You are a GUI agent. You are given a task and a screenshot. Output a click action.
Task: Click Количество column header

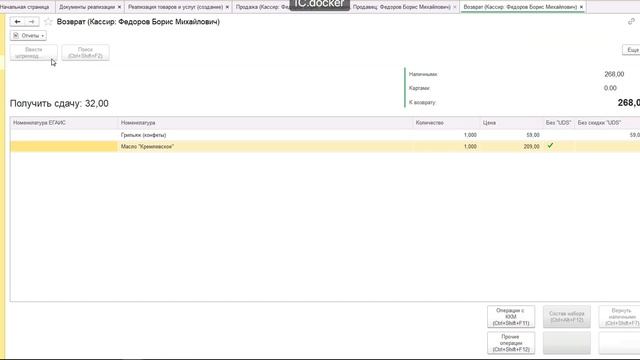point(446,123)
